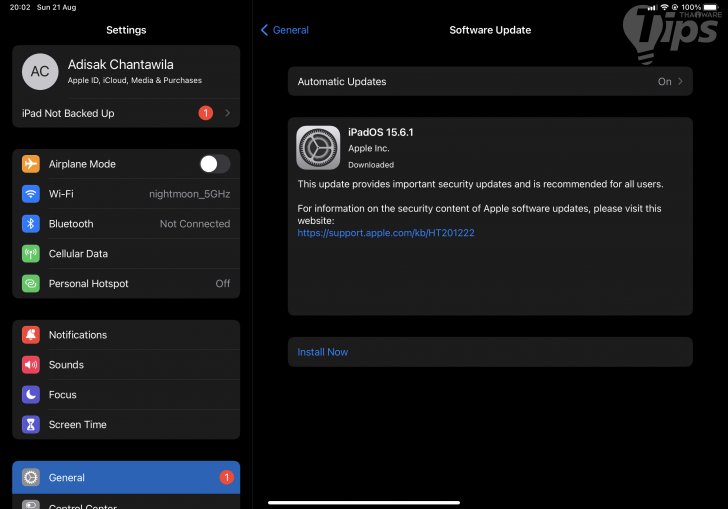This screenshot has width=728, height=509.
Task: Tap the Software Update page title
Action: coord(490,30)
